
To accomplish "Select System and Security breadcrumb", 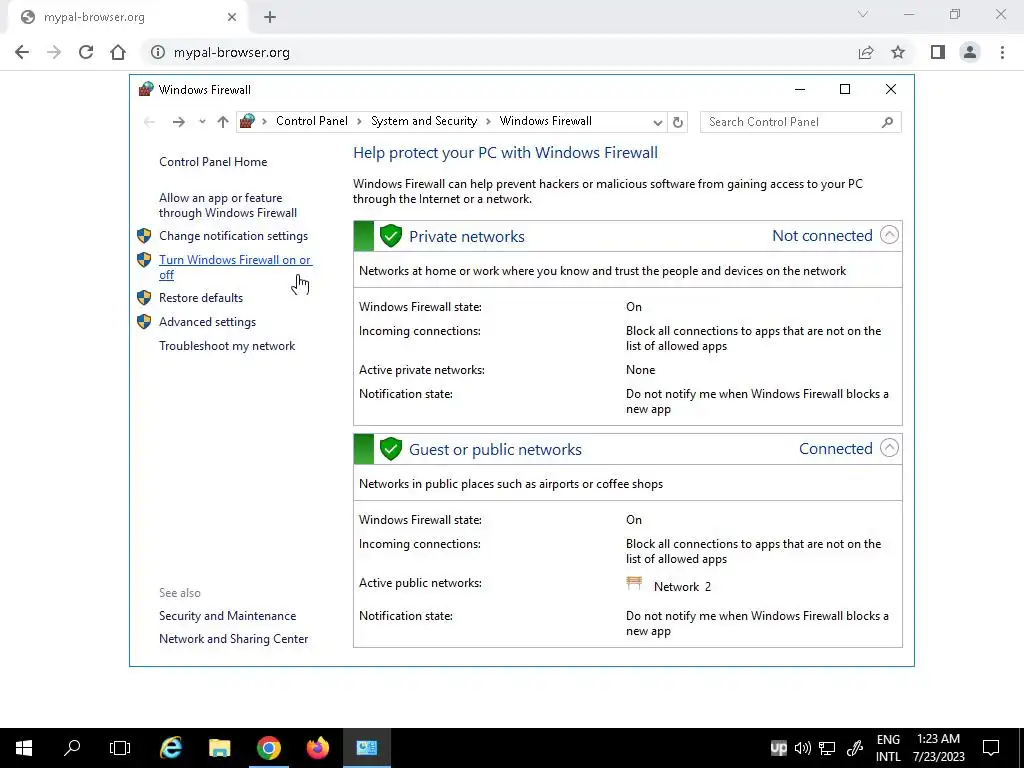I will (x=424, y=121).
